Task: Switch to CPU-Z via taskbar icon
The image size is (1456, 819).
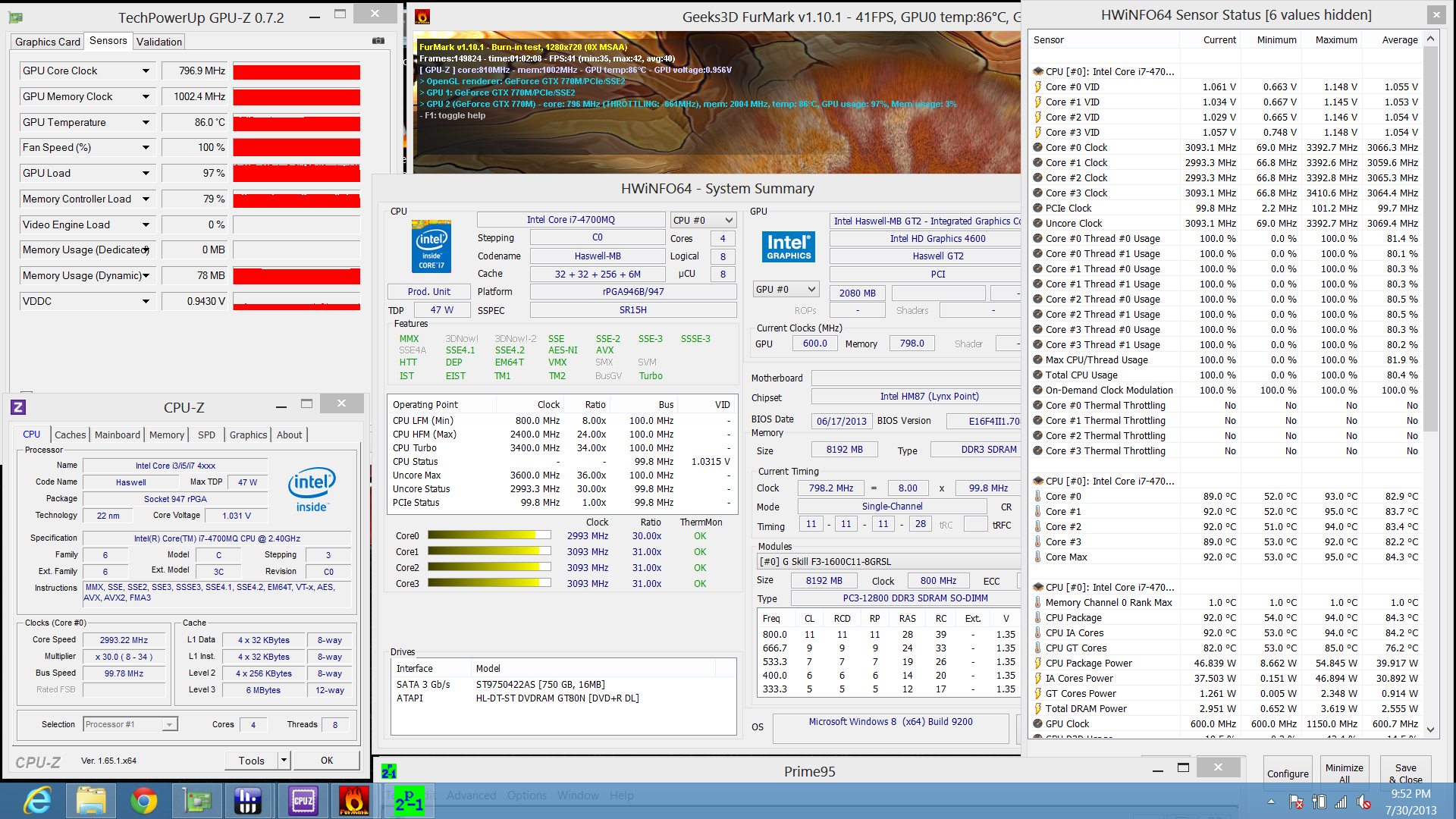Action: pos(303,801)
